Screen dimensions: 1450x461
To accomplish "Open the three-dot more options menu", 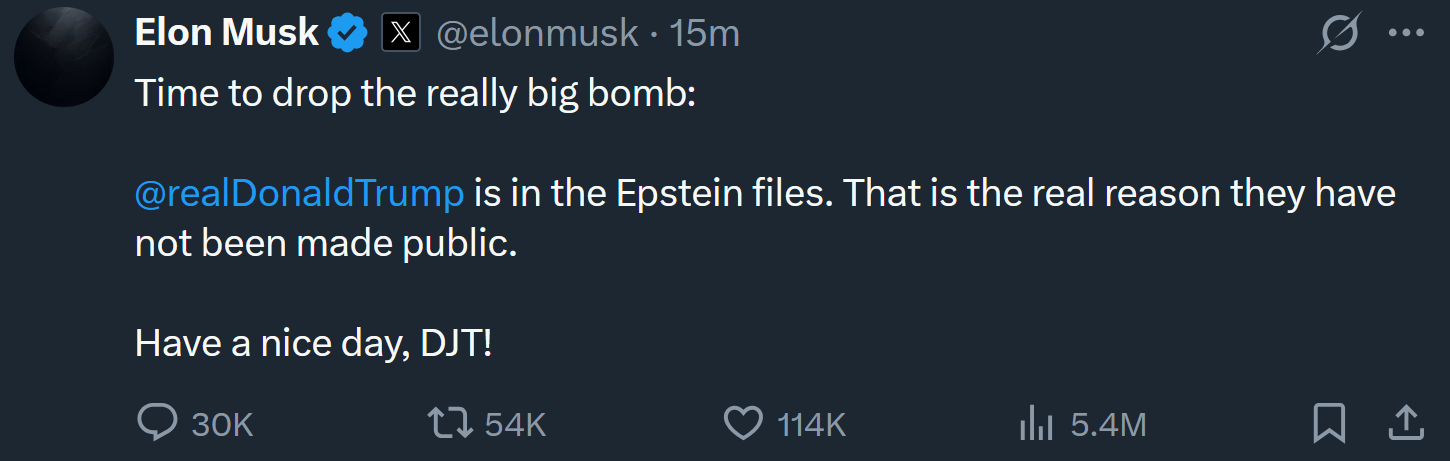I will coord(1406,33).
